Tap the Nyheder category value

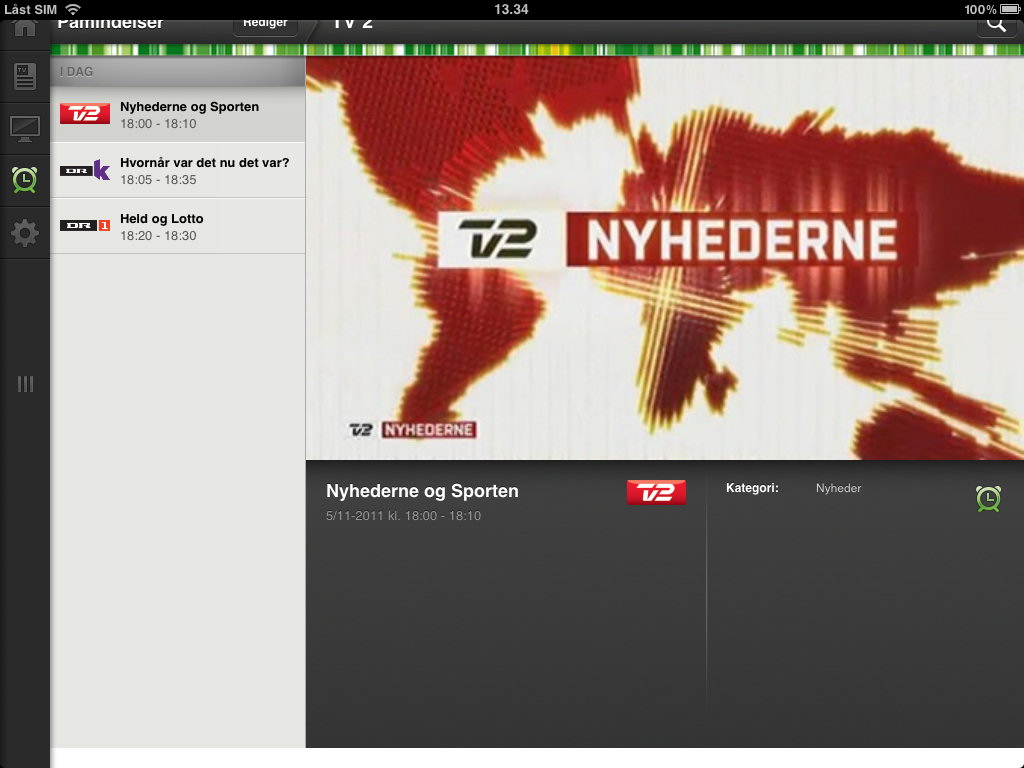tap(839, 488)
